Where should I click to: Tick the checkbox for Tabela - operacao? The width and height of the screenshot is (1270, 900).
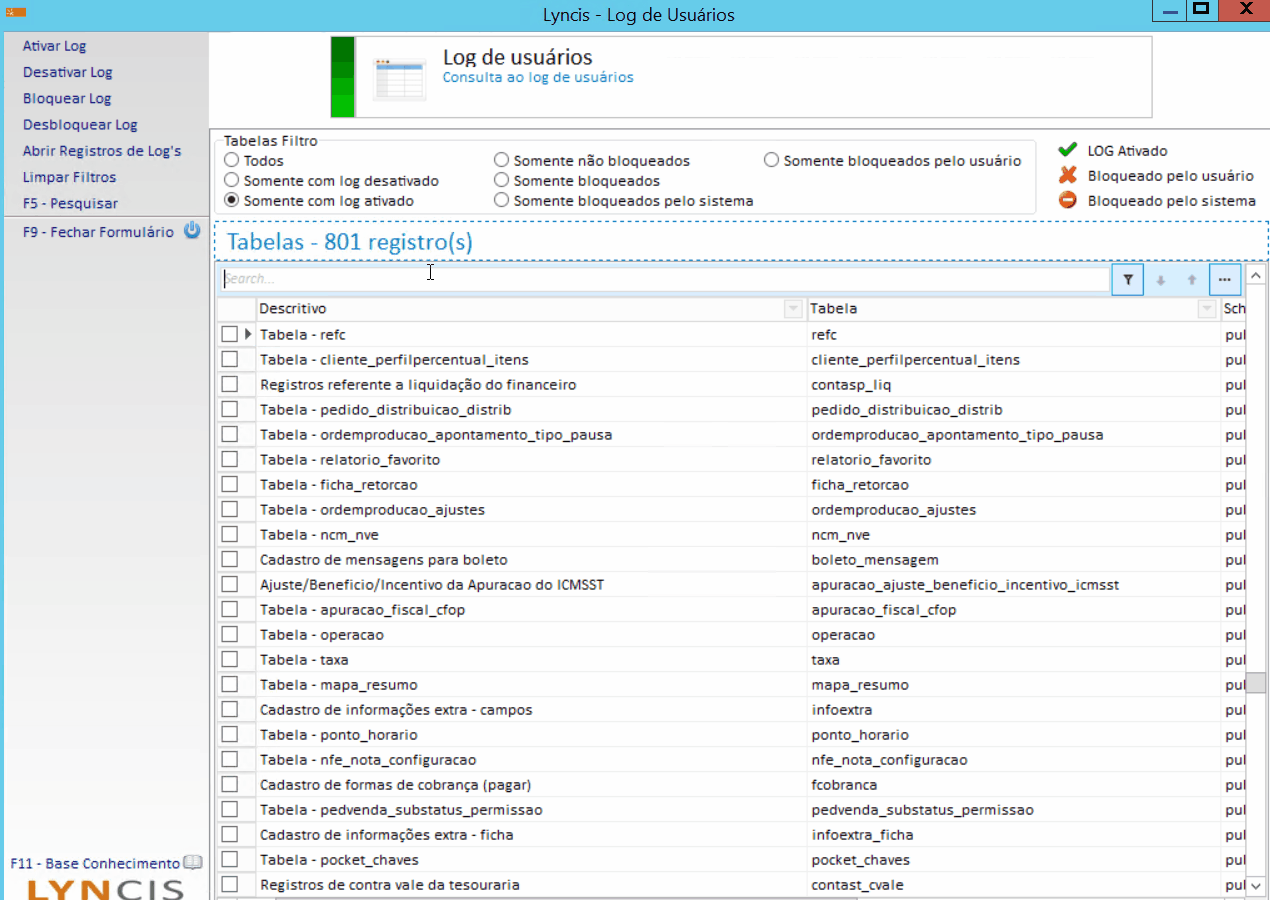pyautogui.click(x=230, y=635)
